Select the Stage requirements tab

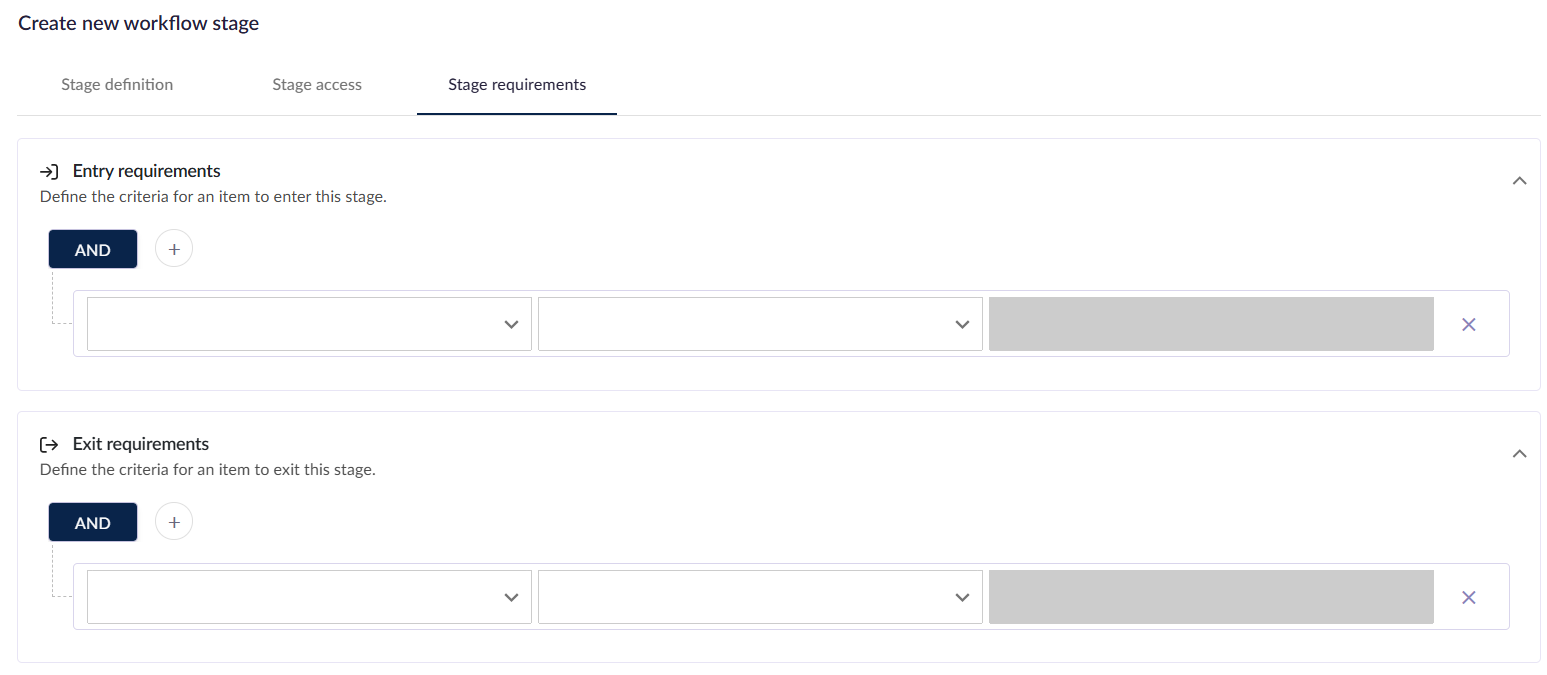click(516, 84)
